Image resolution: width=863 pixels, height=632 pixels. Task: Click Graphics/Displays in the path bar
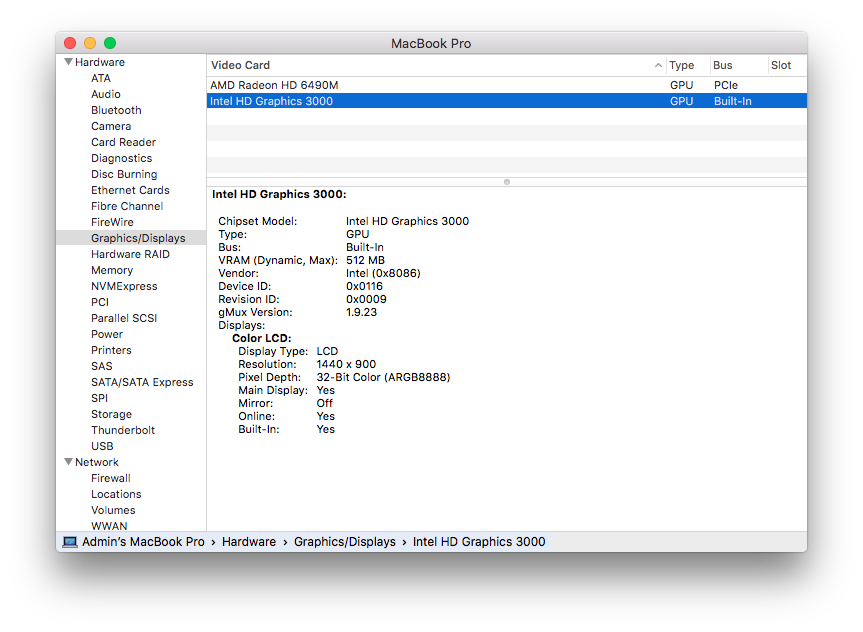click(345, 542)
